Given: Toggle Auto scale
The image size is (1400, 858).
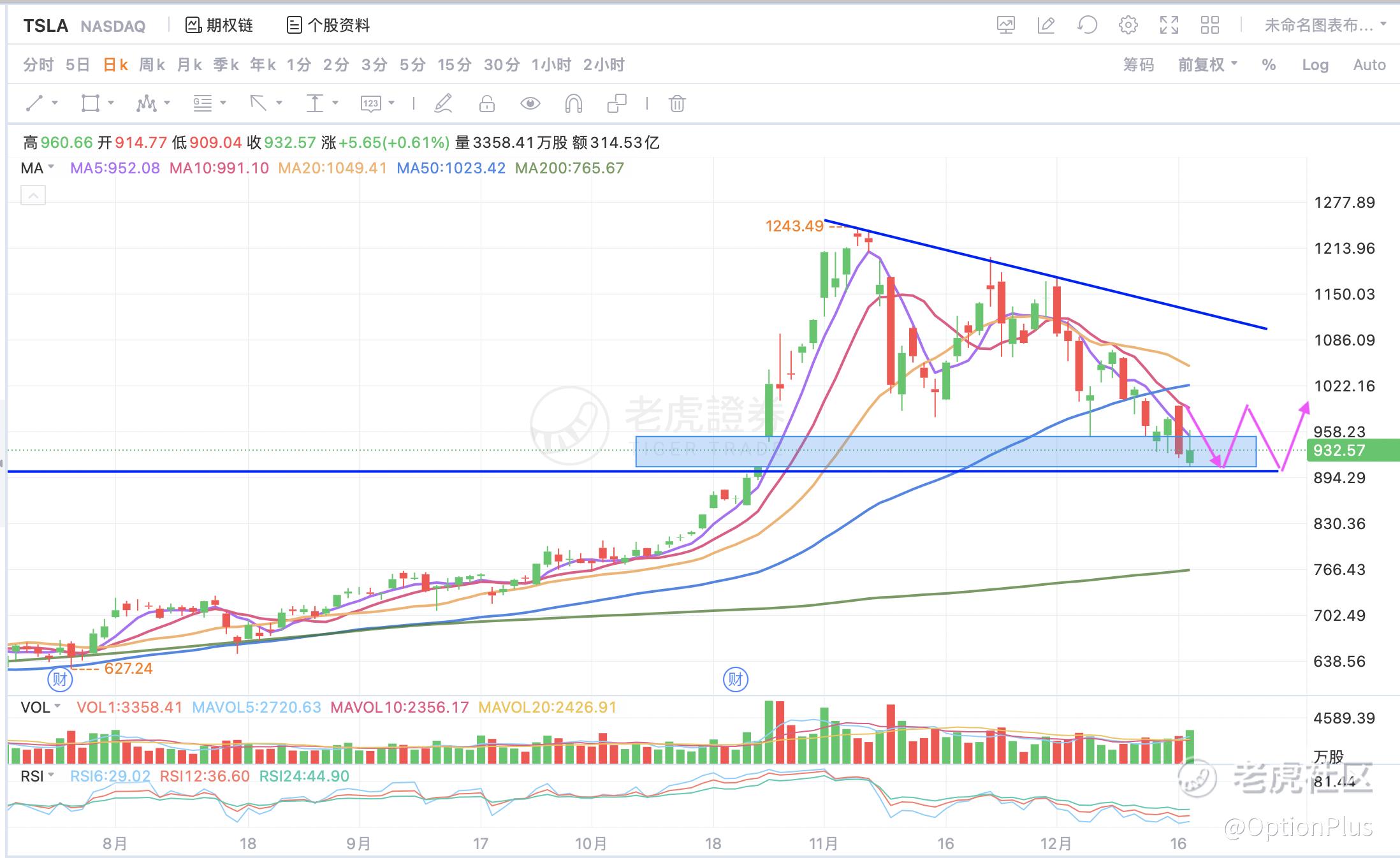Looking at the screenshot, I should [1369, 64].
